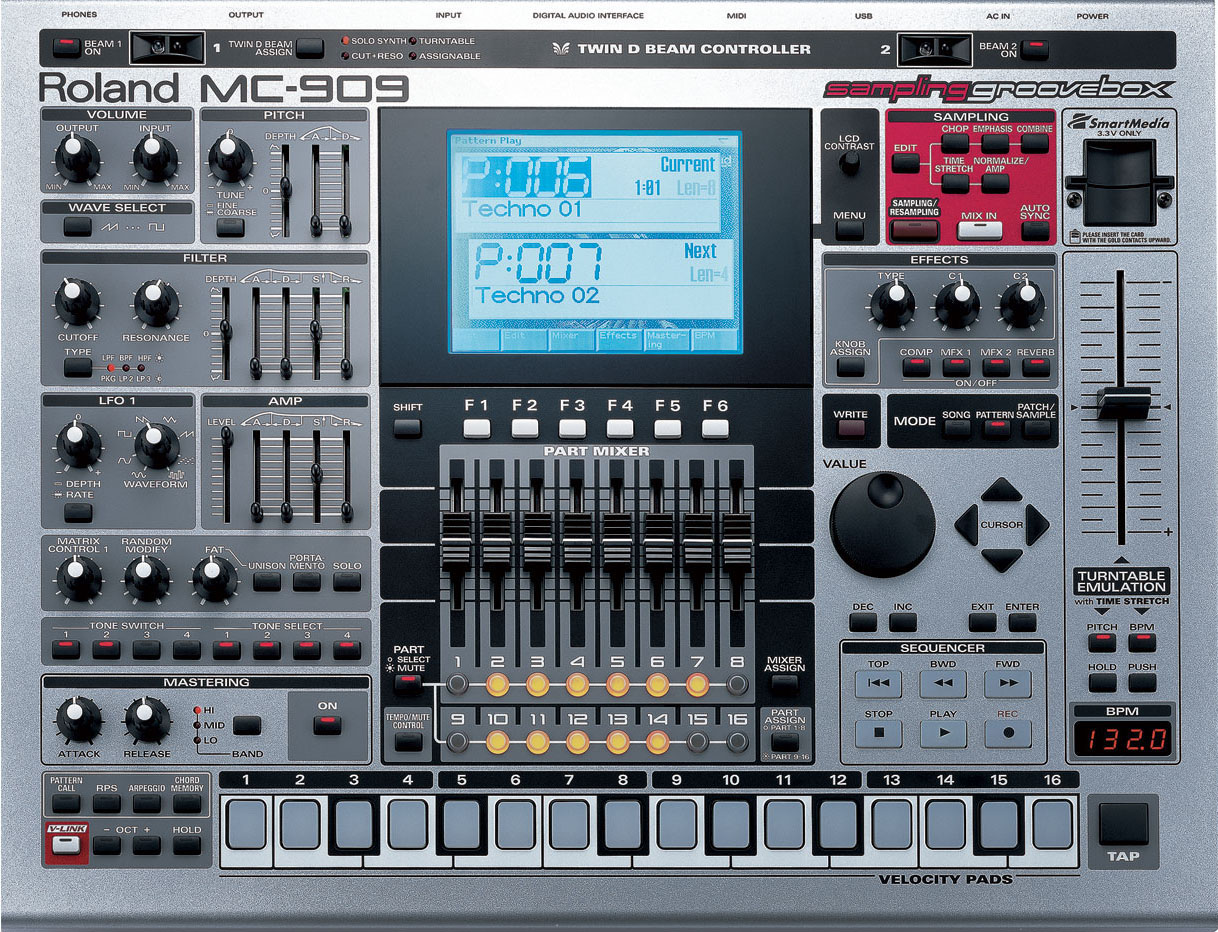Screen dimensions: 1218x932
Task: Toggle BEAM 1 ON switch
Action: pos(67,46)
